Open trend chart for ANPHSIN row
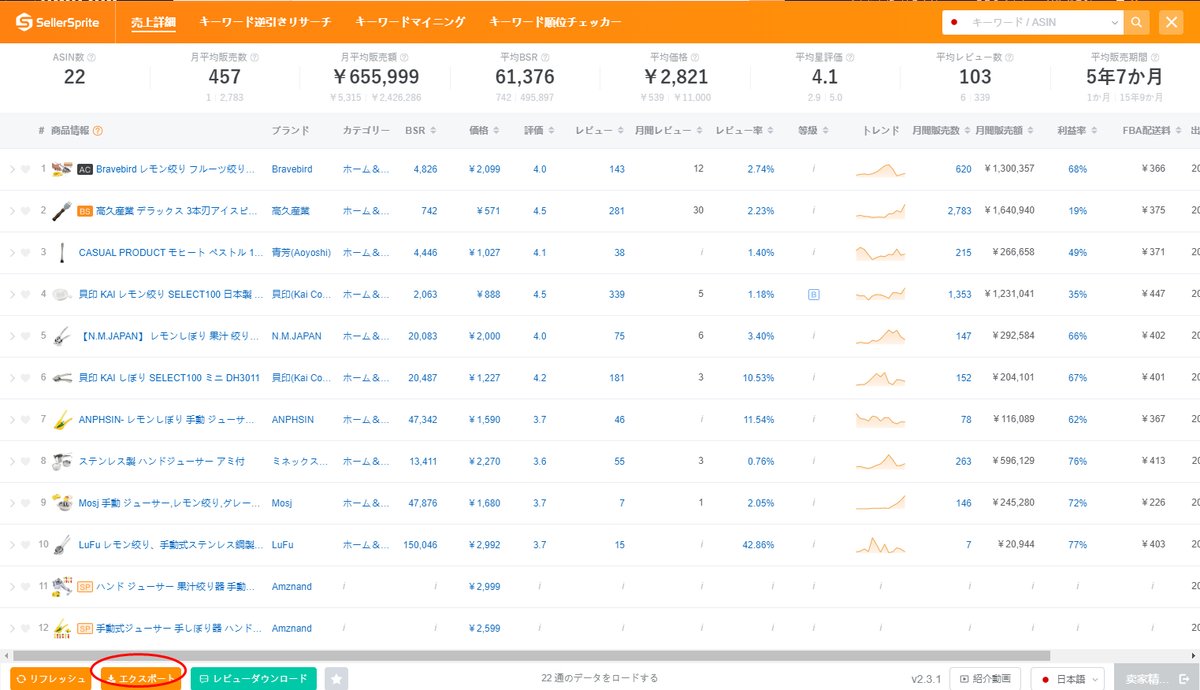 (x=880, y=420)
